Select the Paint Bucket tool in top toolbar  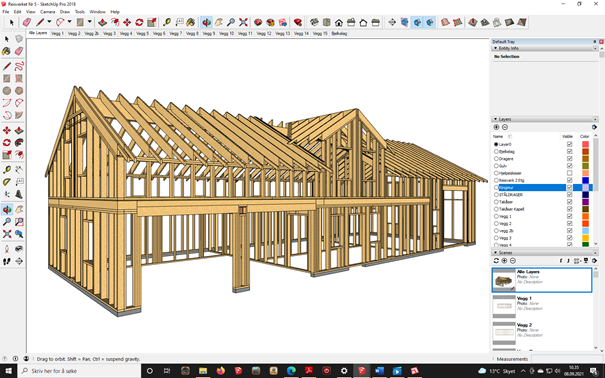pos(191,22)
